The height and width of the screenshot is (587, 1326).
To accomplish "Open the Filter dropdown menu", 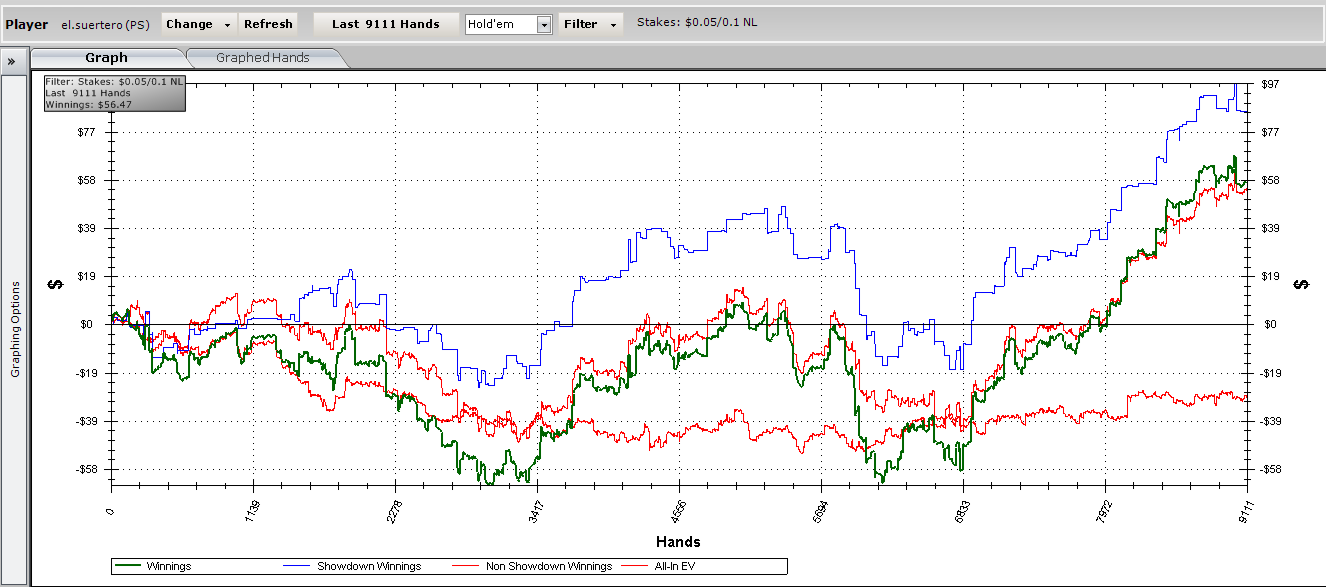I will [x=590, y=24].
